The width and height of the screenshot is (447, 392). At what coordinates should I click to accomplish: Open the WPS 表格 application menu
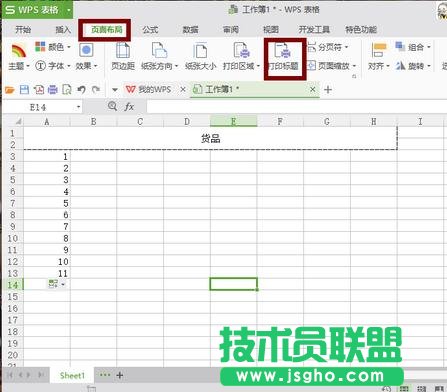[x=38, y=10]
